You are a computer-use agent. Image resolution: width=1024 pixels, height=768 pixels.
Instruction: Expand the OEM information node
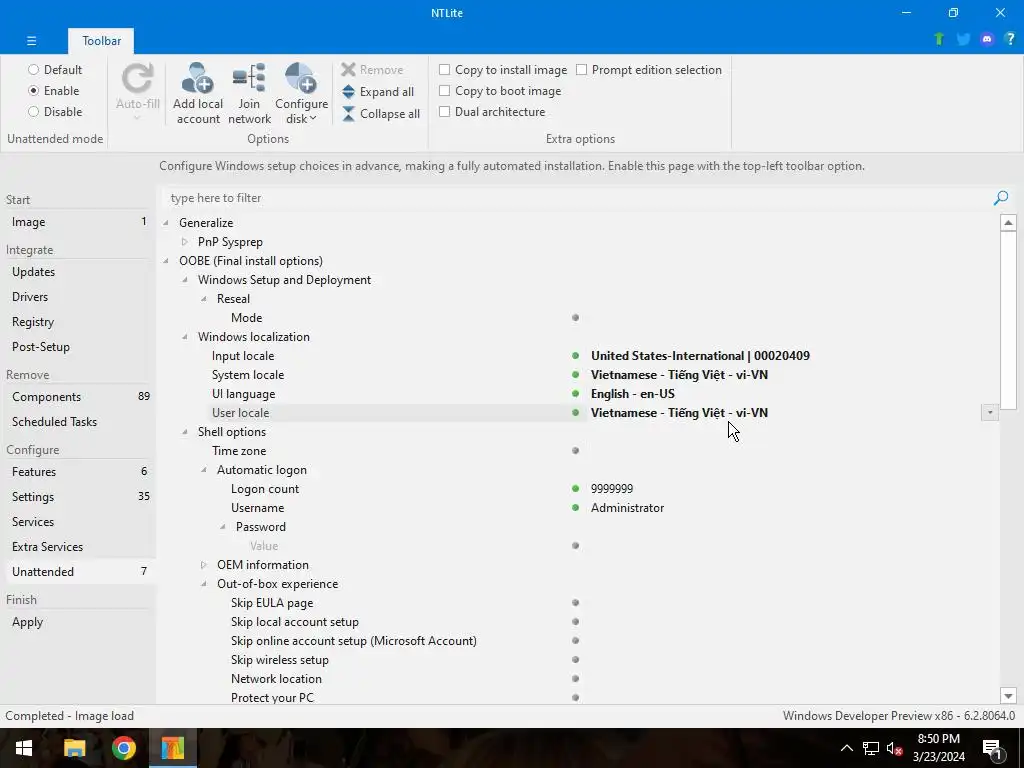click(x=204, y=565)
